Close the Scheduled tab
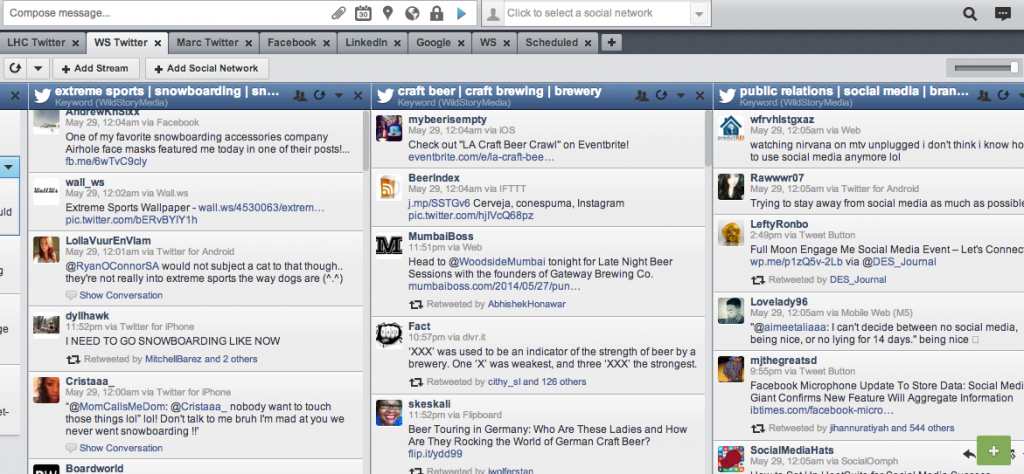This screenshot has height=474, width=1024. point(588,43)
